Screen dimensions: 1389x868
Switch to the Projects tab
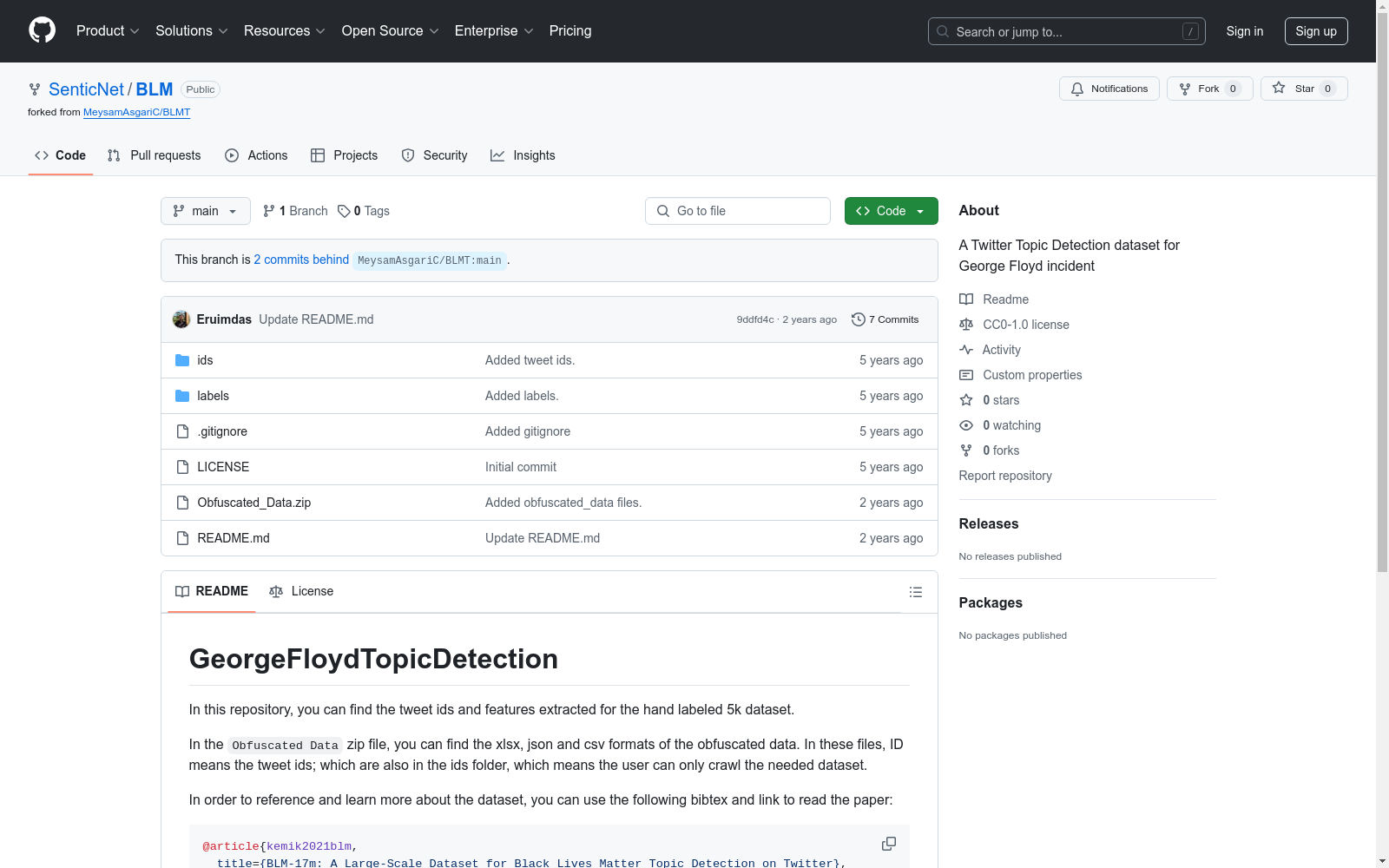pyautogui.click(x=345, y=155)
